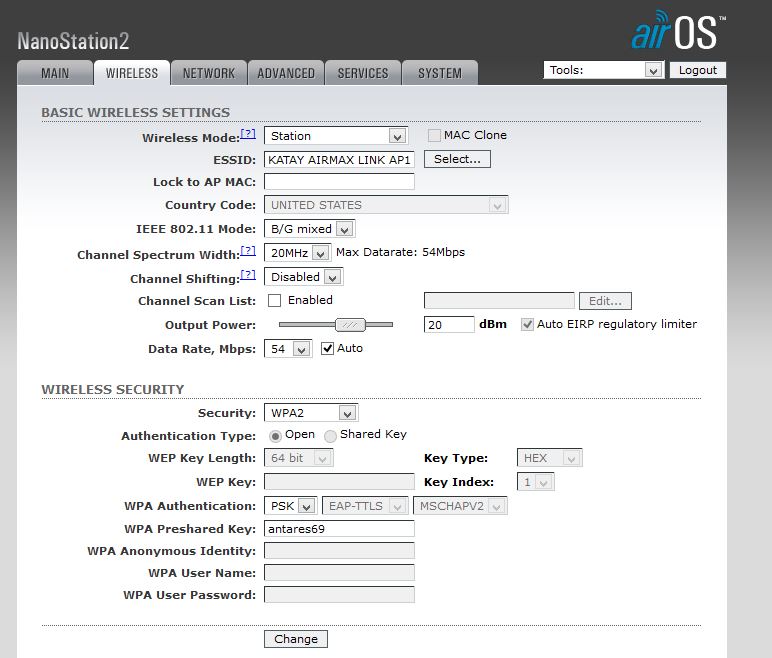The image size is (772, 658).
Task: Open the WEP Key Length dropdown
Action: pyautogui.click(x=299, y=458)
